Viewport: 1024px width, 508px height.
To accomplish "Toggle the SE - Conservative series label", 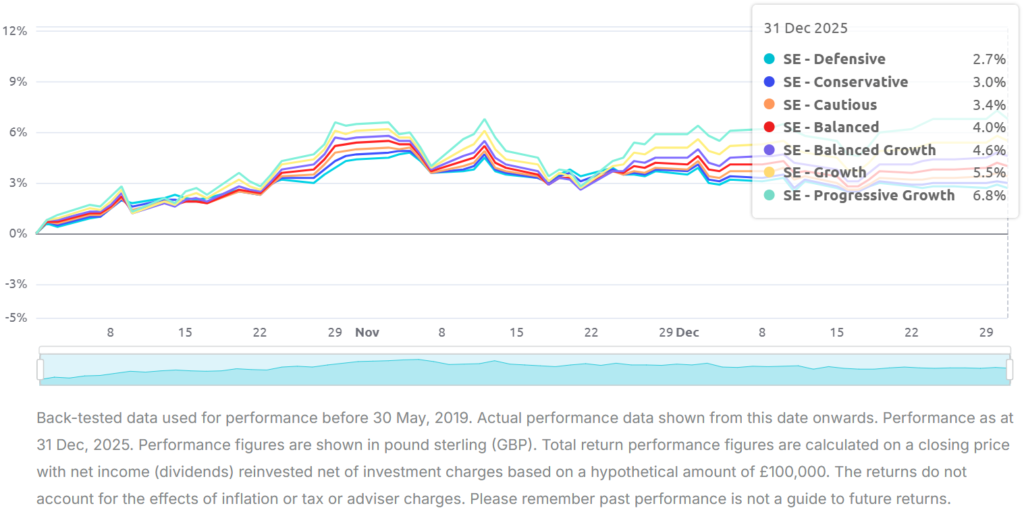I will pos(845,82).
